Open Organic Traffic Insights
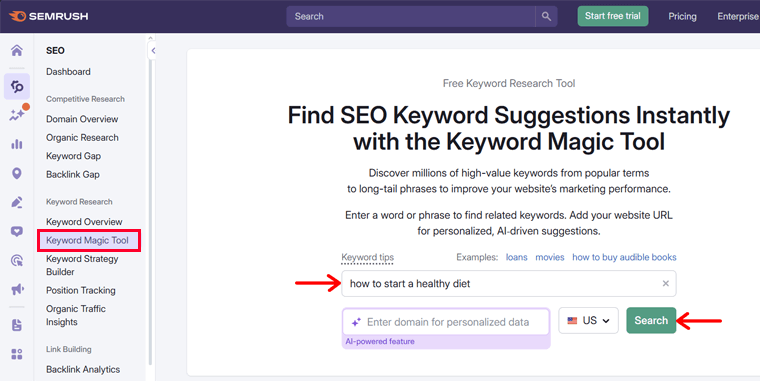This screenshot has width=760, height=381. [76, 316]
